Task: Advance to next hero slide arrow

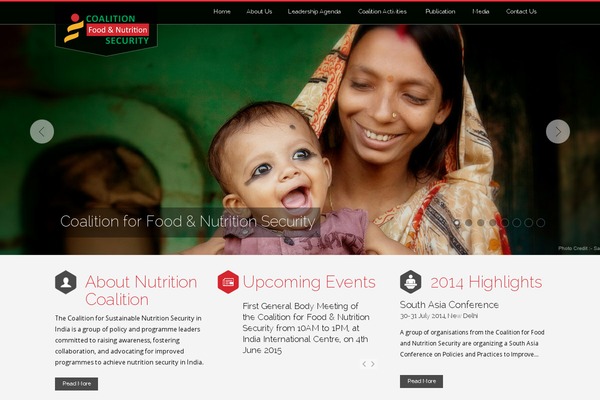Action: 558,132
